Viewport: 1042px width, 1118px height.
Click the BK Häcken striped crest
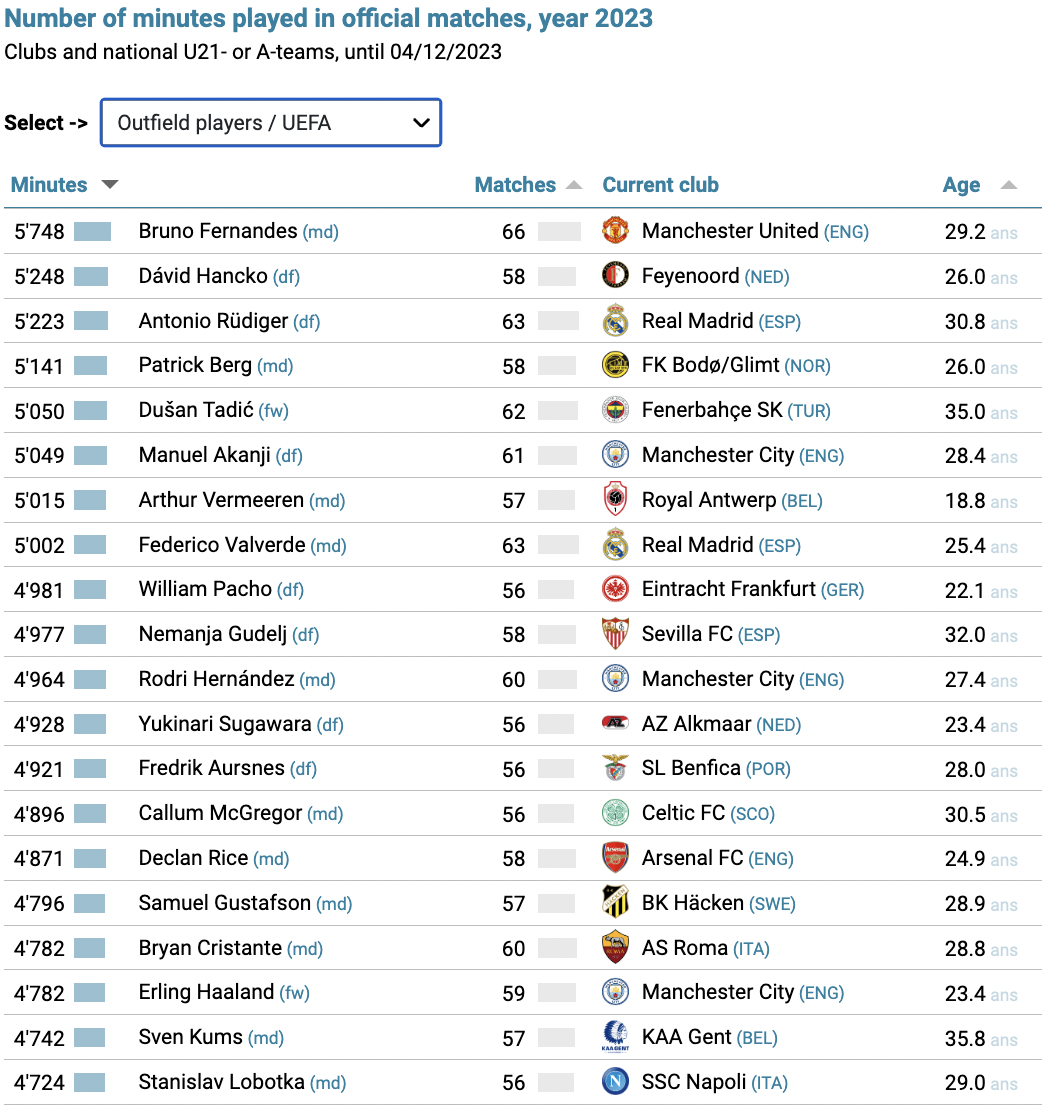615,902
